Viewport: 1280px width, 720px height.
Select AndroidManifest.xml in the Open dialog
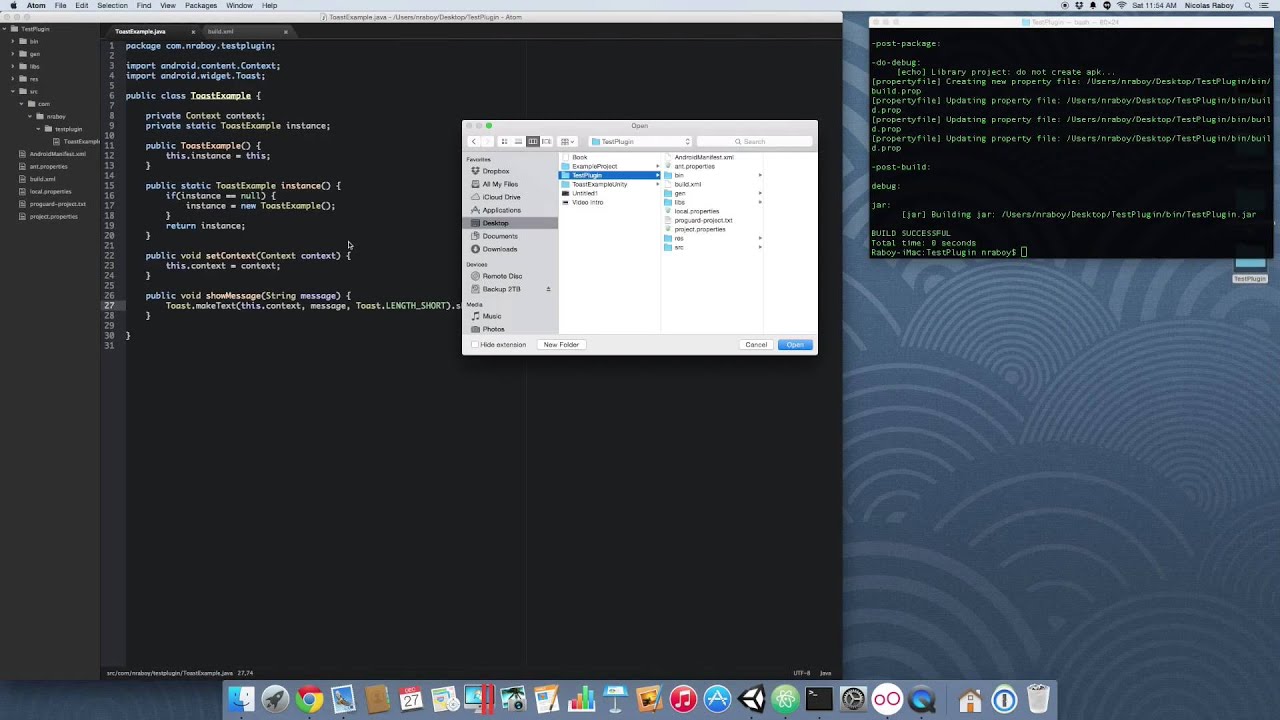point(704,157)
